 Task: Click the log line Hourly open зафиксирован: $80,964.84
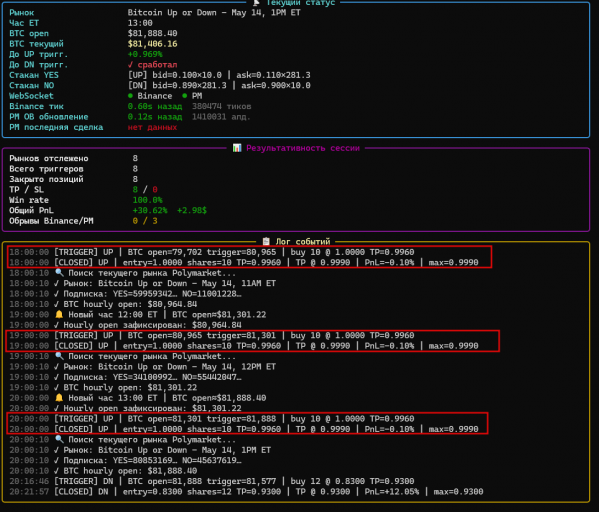125,325
